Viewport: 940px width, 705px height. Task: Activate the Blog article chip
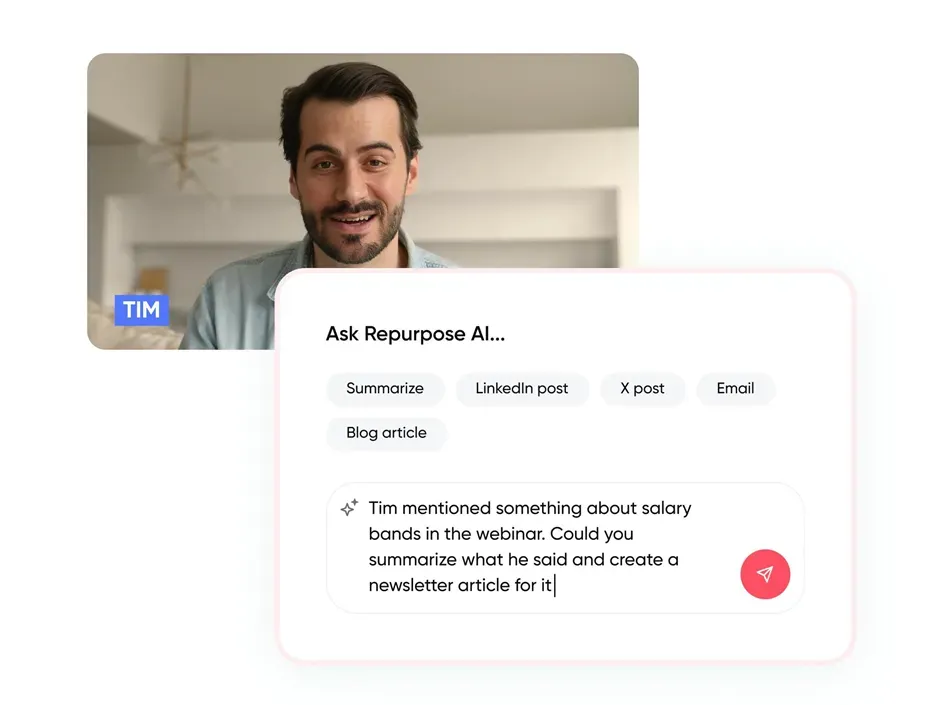pyautogui.click(x=386, y=433)
